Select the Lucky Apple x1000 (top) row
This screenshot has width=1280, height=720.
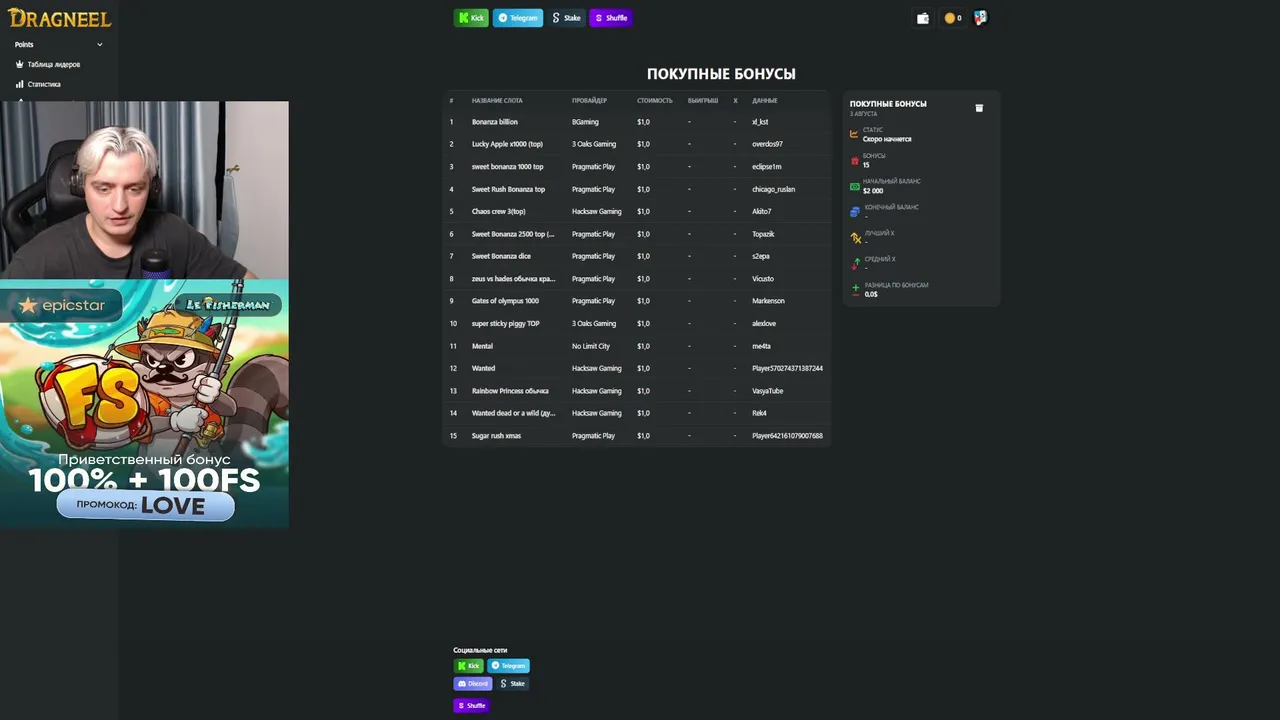tap(637, 144)
